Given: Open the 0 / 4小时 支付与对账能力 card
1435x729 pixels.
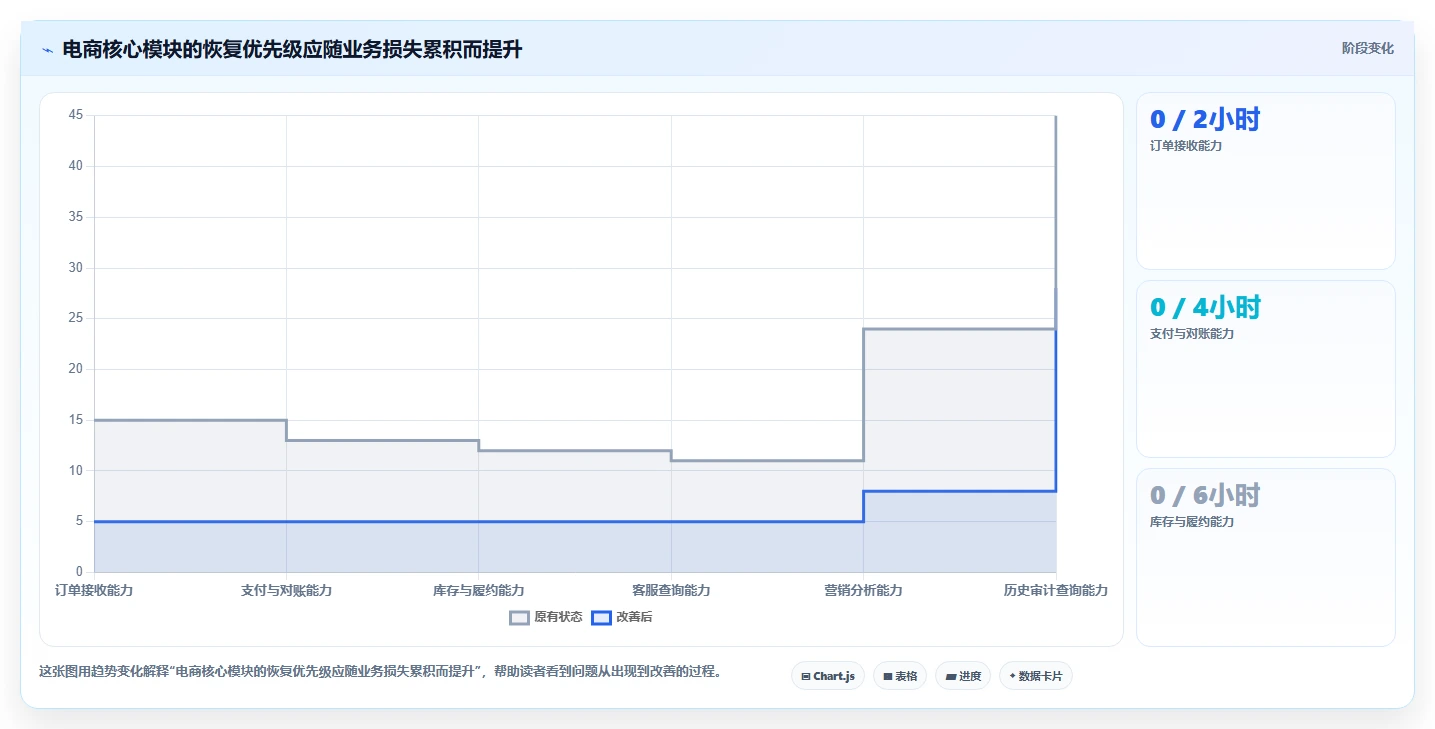Looking at the screenshot, I should point(1265,369).
